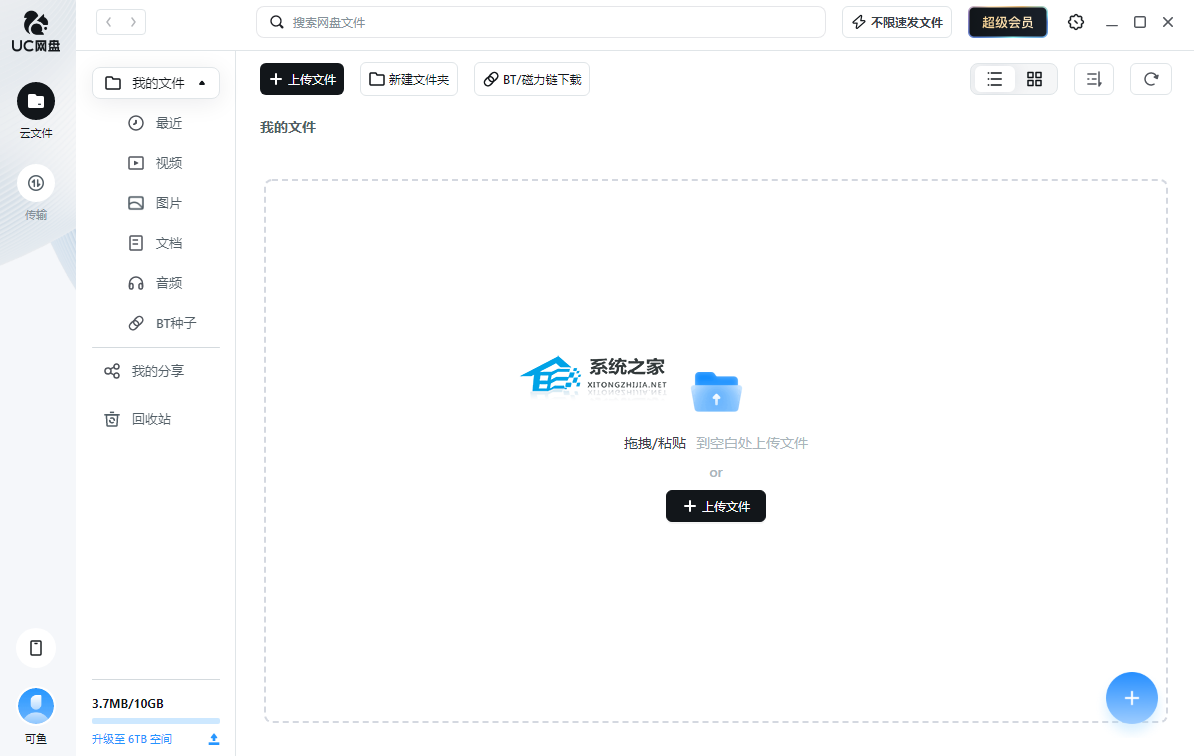Open the settings hexagon icon
The height and width of the screenshot is (756, 1194).
point(1075,22)
